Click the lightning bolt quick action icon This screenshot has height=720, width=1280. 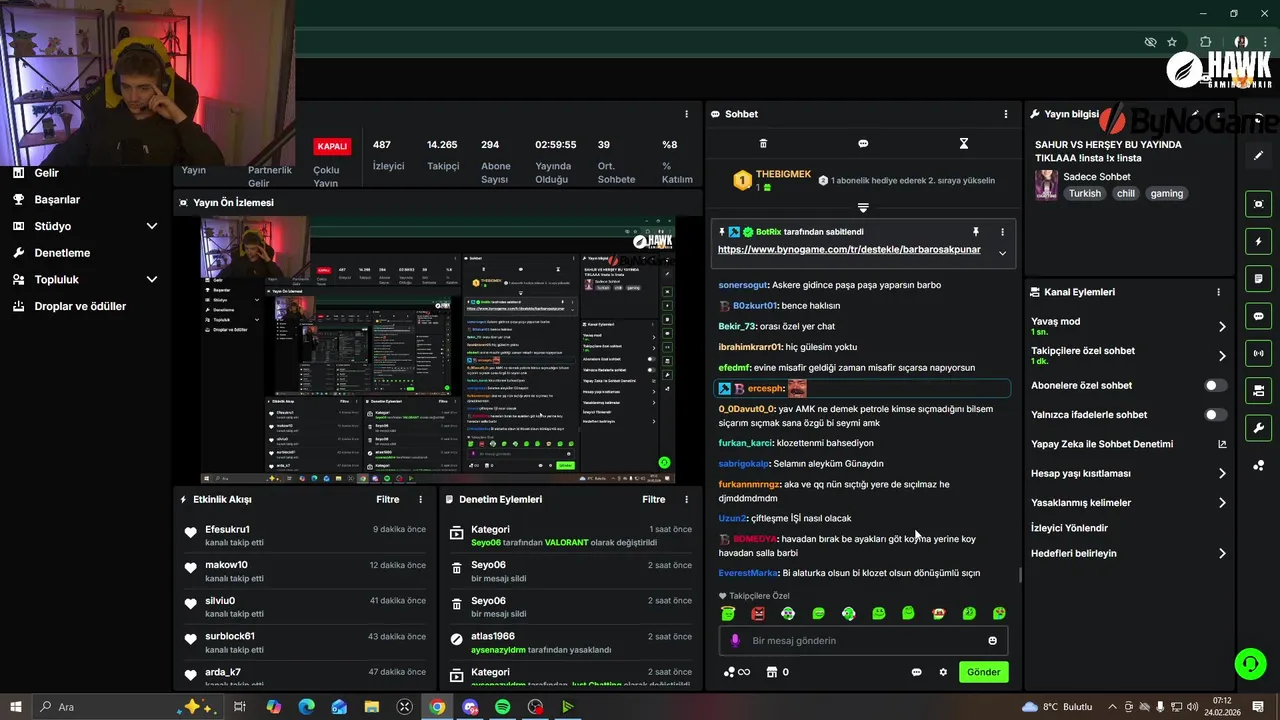coord(1259,242)
